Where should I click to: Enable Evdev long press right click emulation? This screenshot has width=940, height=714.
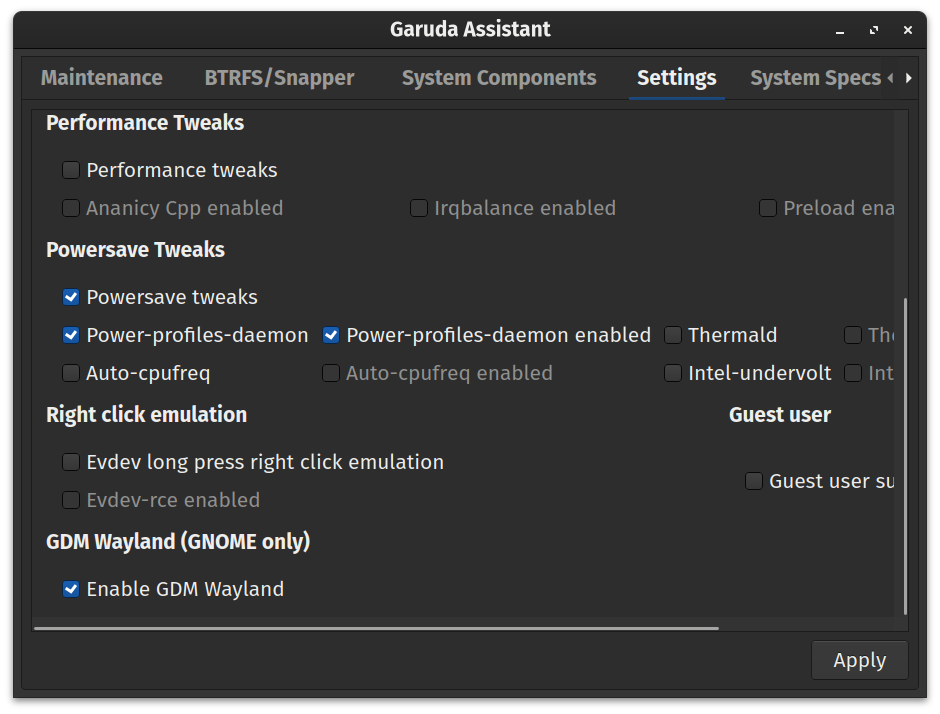[x=71, y=462]
